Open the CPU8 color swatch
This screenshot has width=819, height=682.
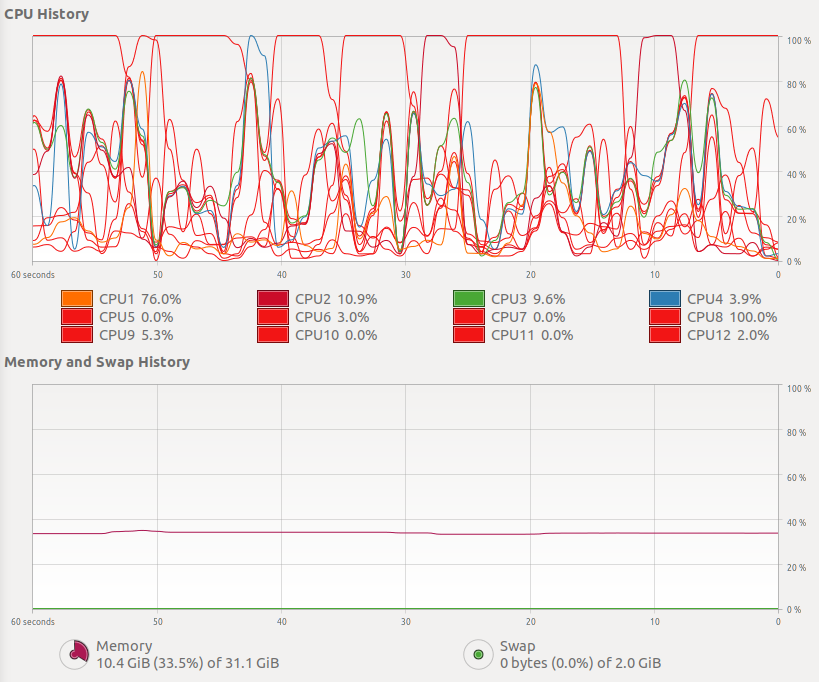(x=665, y=317)
